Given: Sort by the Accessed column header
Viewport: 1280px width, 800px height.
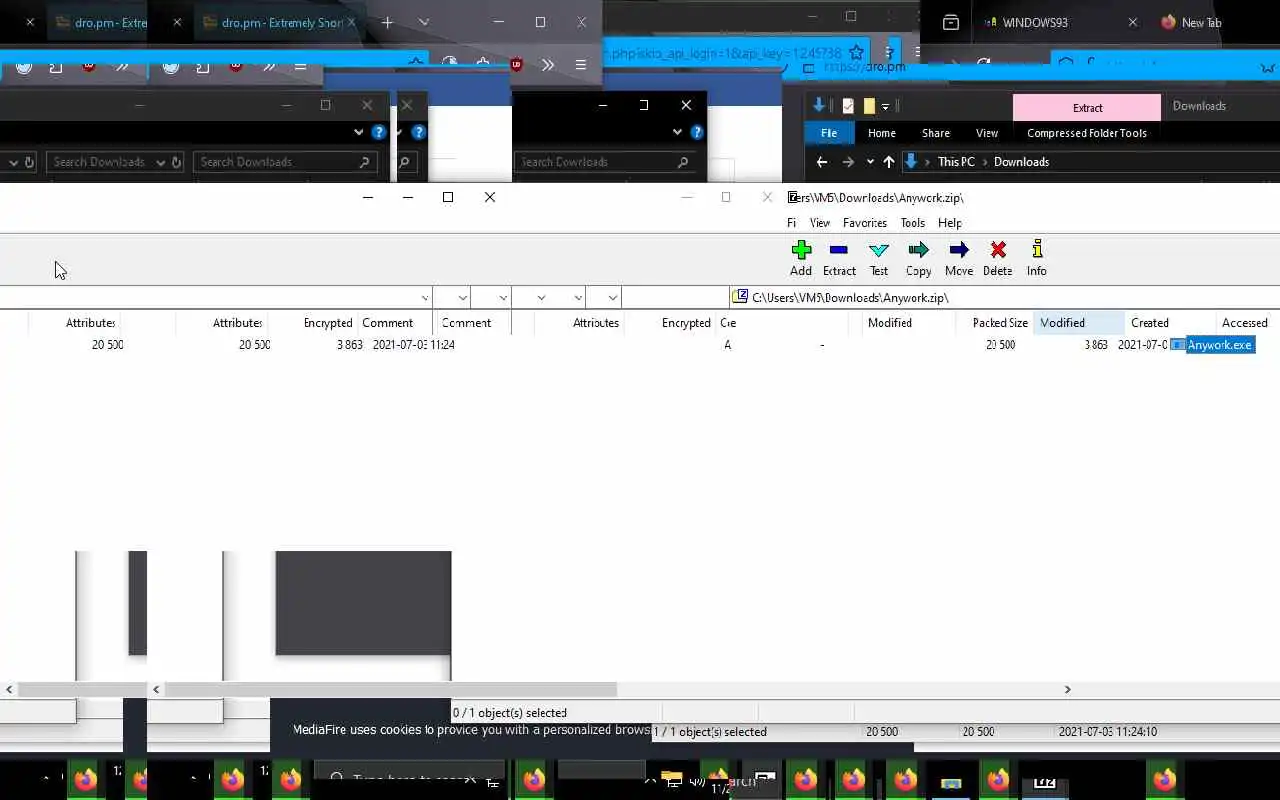Looking at the screenshot, I should 1244,323.
